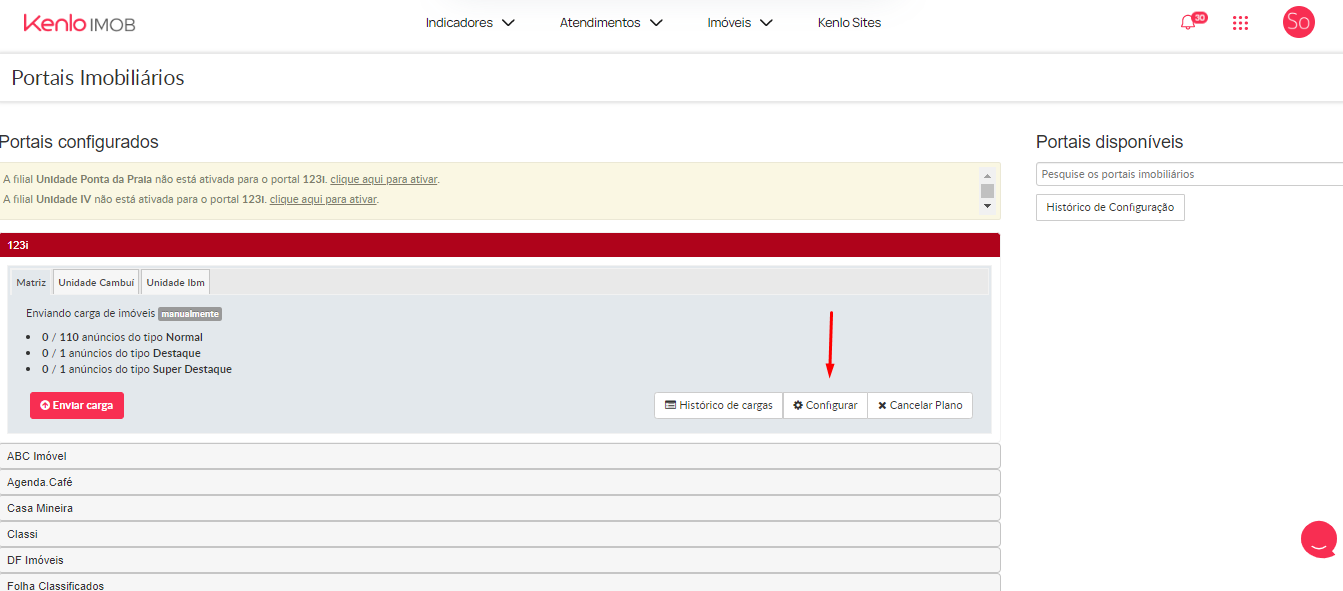Expand the ABC Imóvel portal row

pyautogui.click(x=500, y=456)
